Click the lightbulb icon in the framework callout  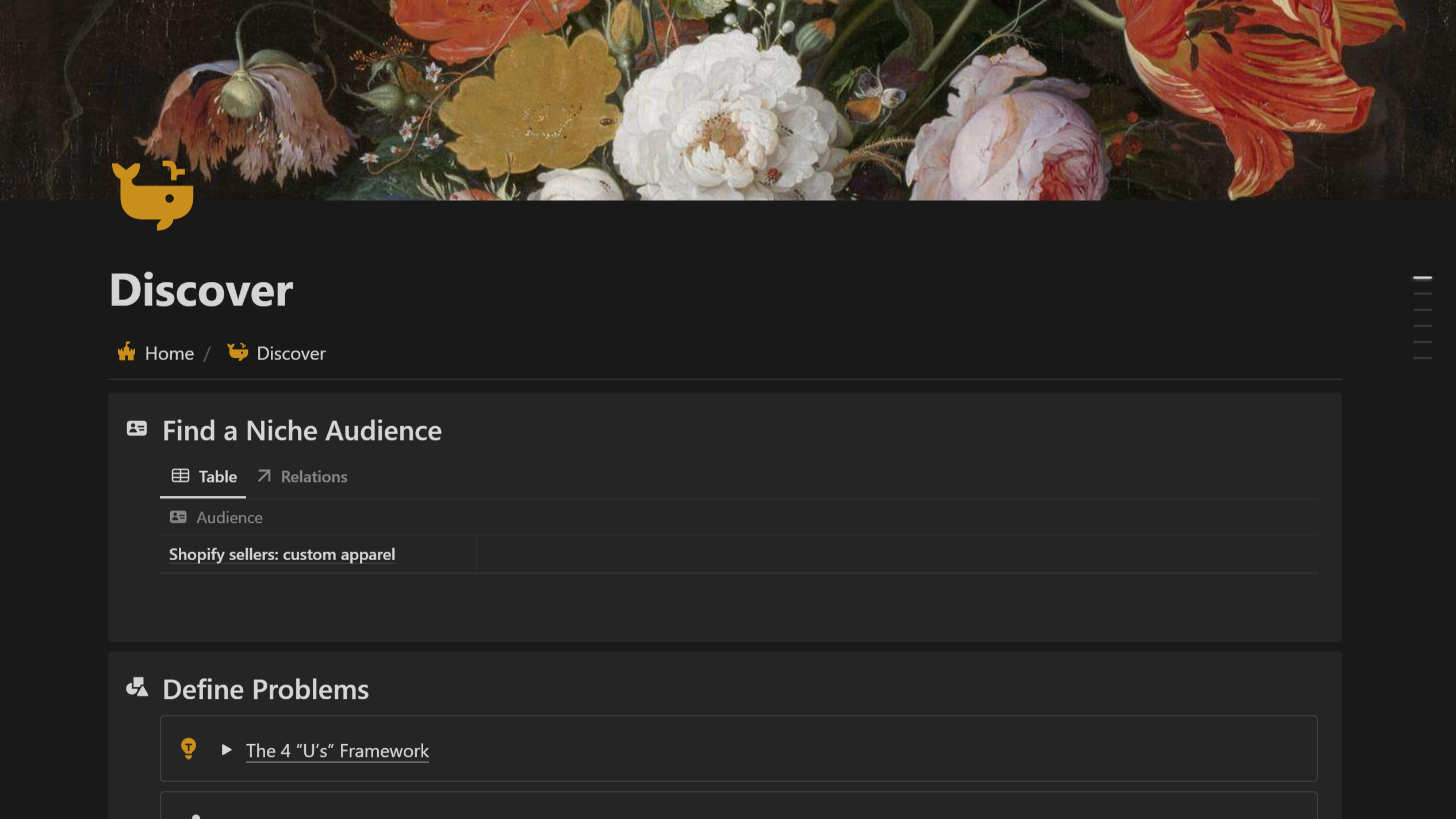tap(189, 749)
